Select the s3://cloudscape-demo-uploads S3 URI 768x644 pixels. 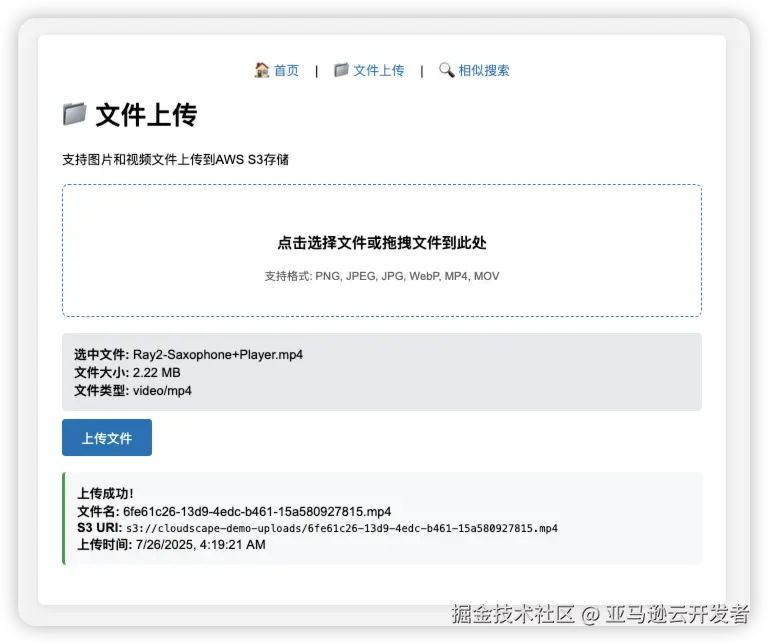pos(342,528)
